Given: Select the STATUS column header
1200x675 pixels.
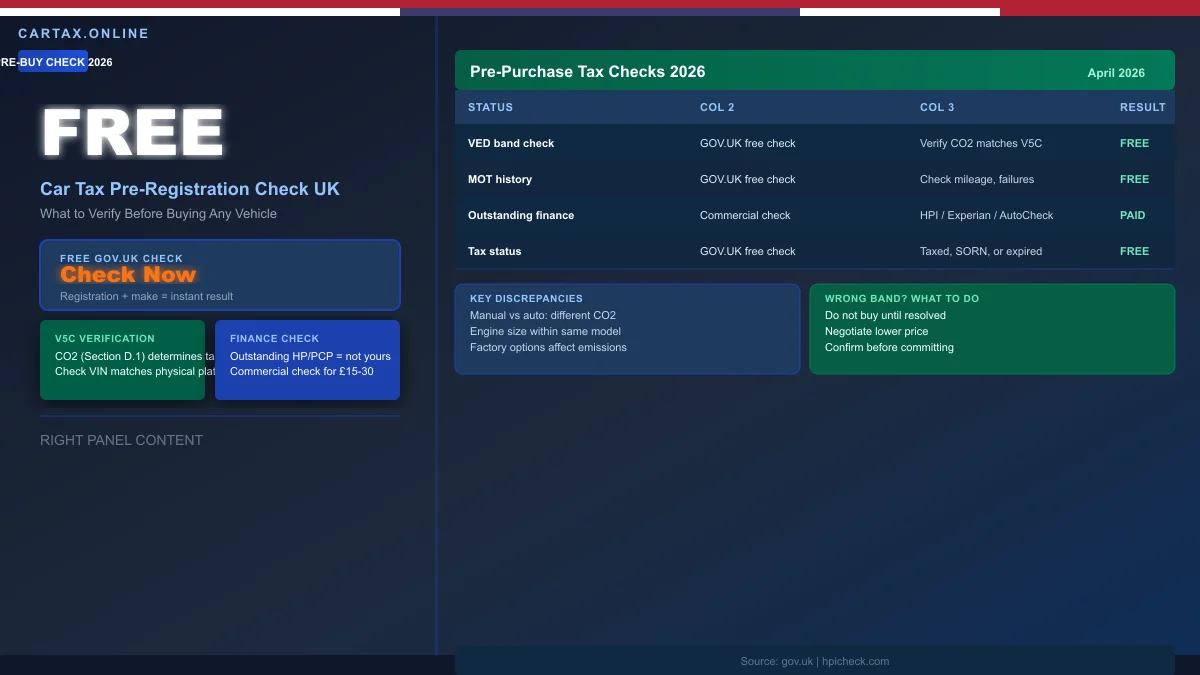Looking at the screenshot, I should click(491, 107).
